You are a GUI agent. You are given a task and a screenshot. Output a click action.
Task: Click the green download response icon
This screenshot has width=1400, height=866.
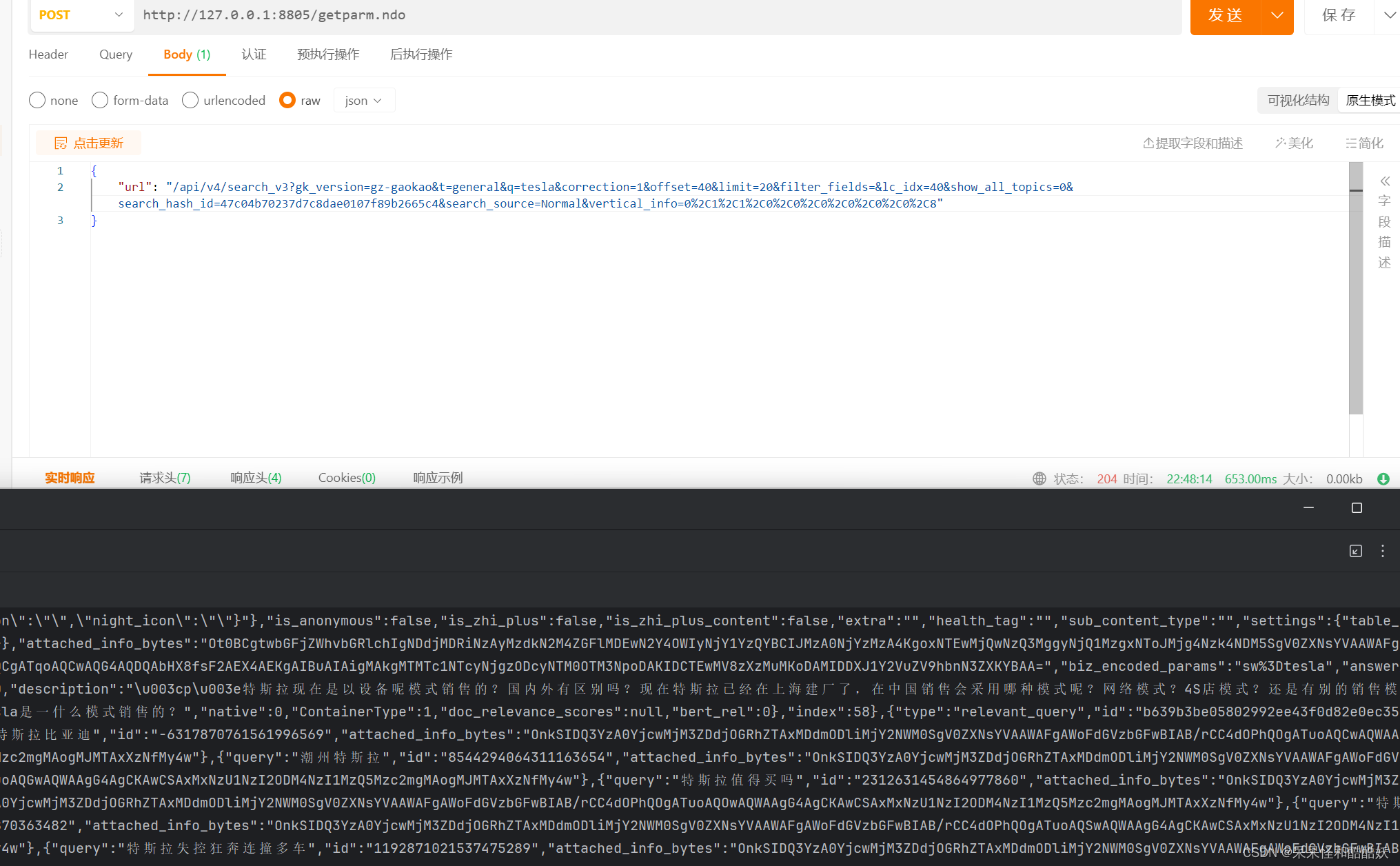click(x=1383, y=479)
